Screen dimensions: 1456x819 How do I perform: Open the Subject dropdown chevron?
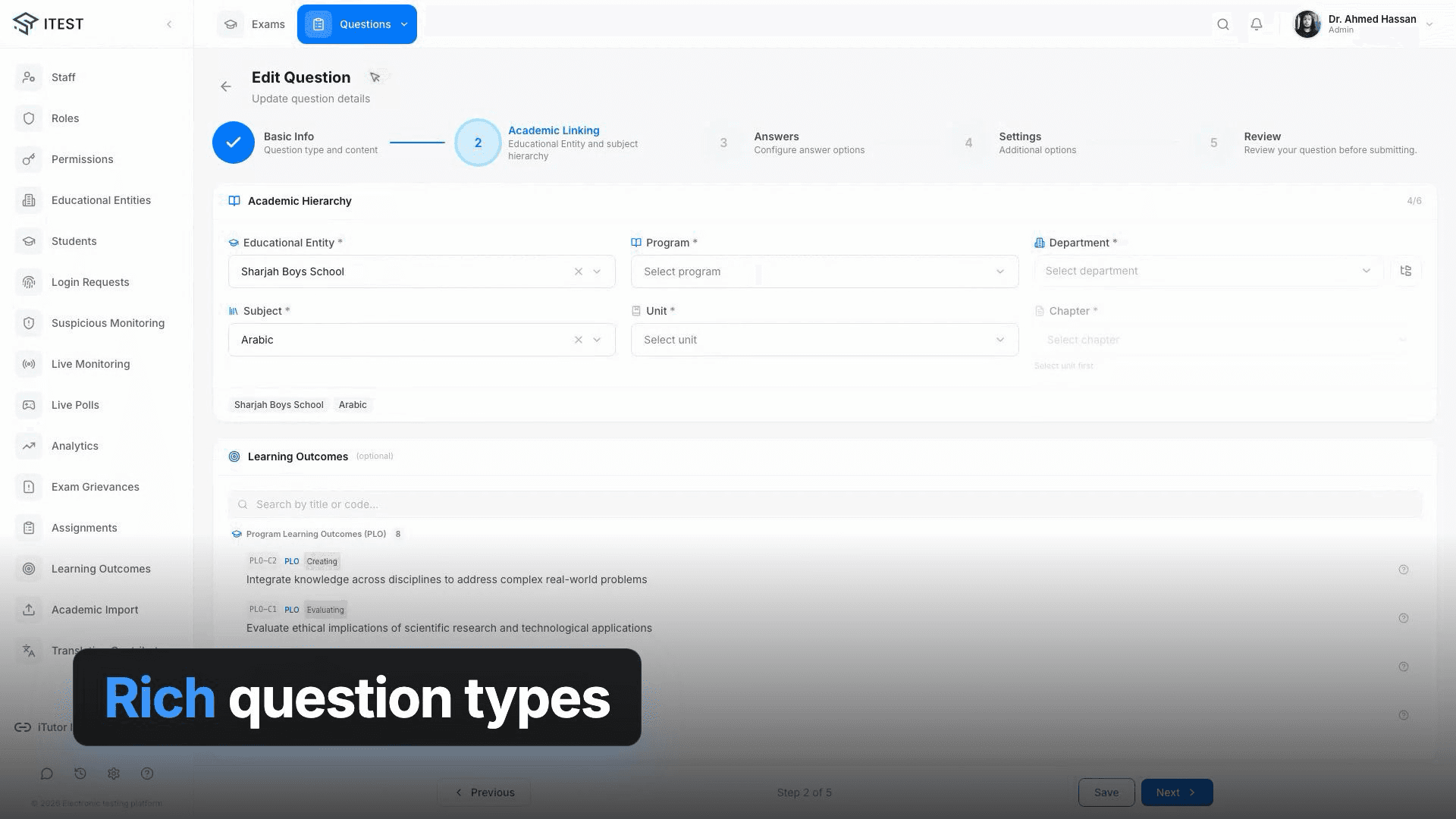[x=598, y=340]
